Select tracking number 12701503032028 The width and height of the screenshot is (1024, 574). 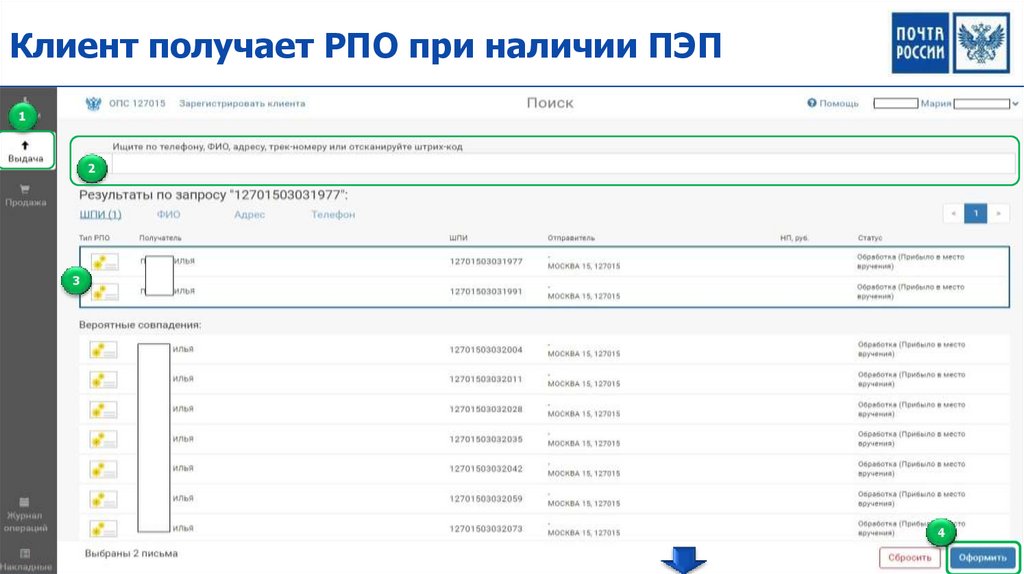[486, 409]
